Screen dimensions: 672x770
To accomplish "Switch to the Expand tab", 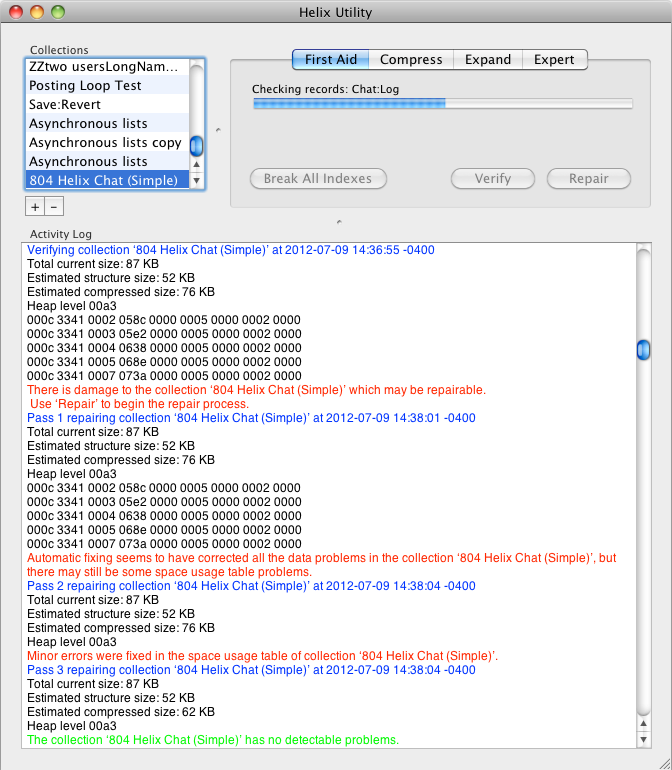I will (x=488, y=60).
